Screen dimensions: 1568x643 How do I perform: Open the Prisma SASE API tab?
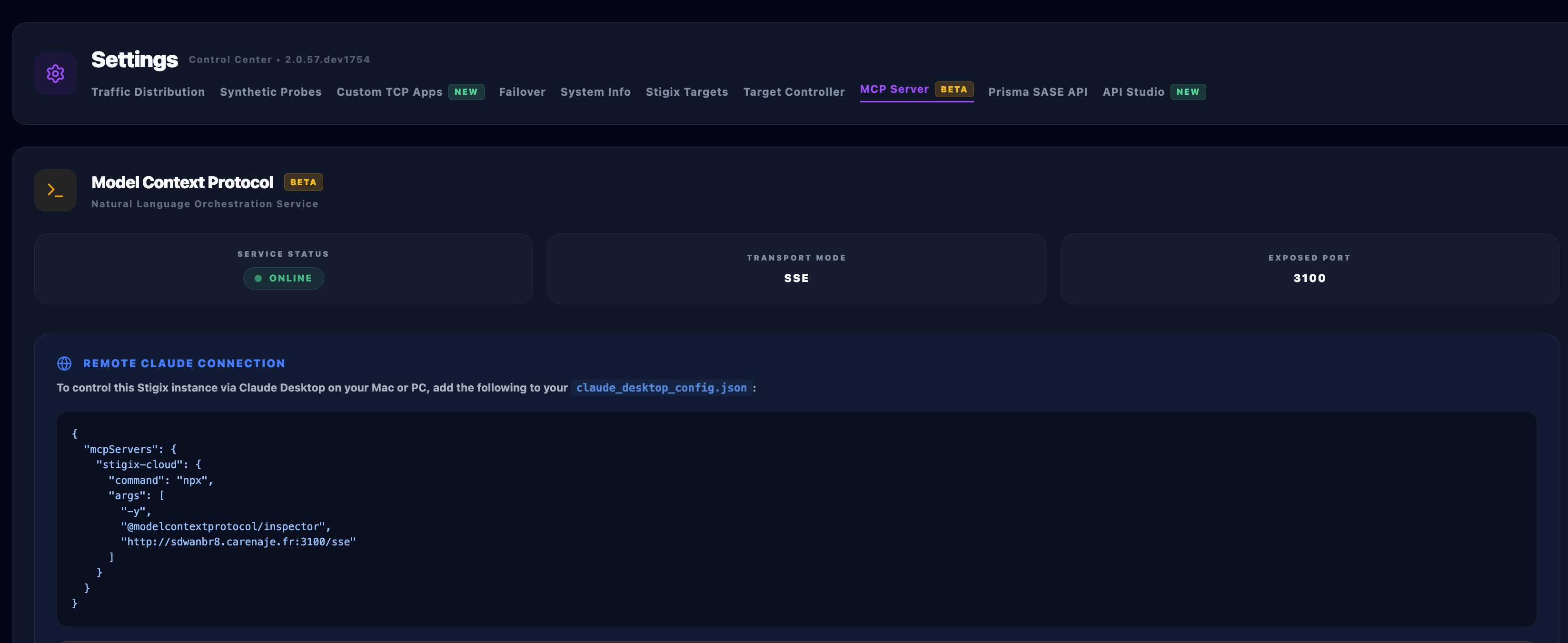coord(1038,92)
